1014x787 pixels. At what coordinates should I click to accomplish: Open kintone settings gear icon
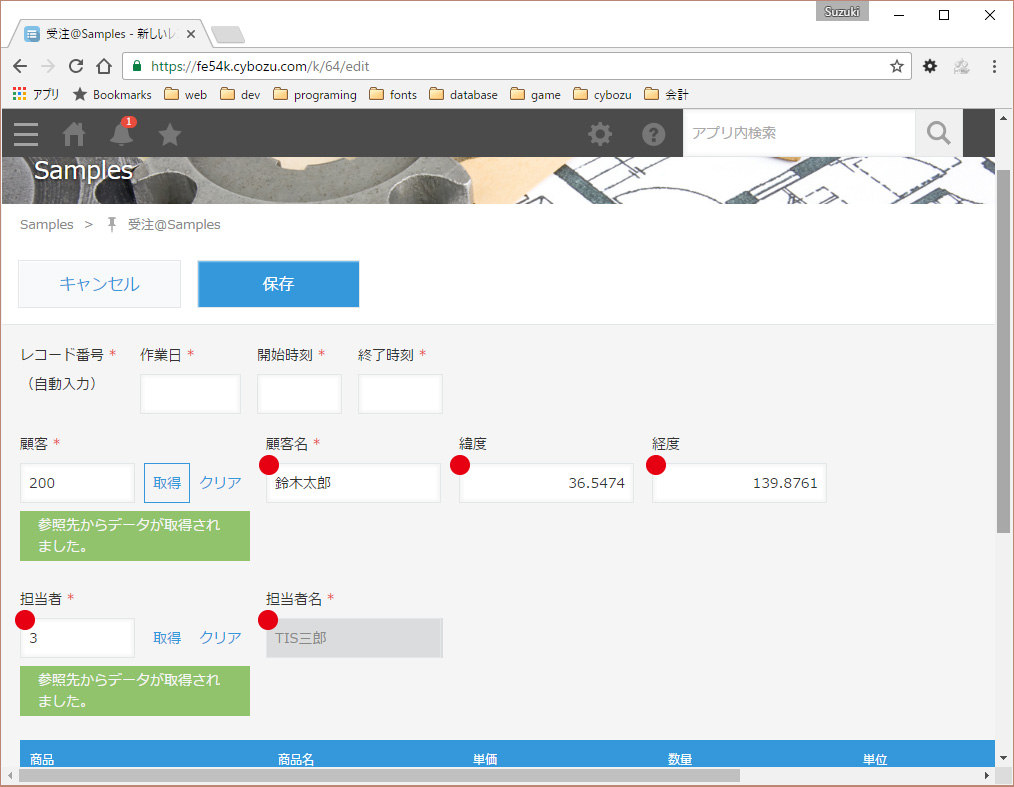tap(599, 134)
